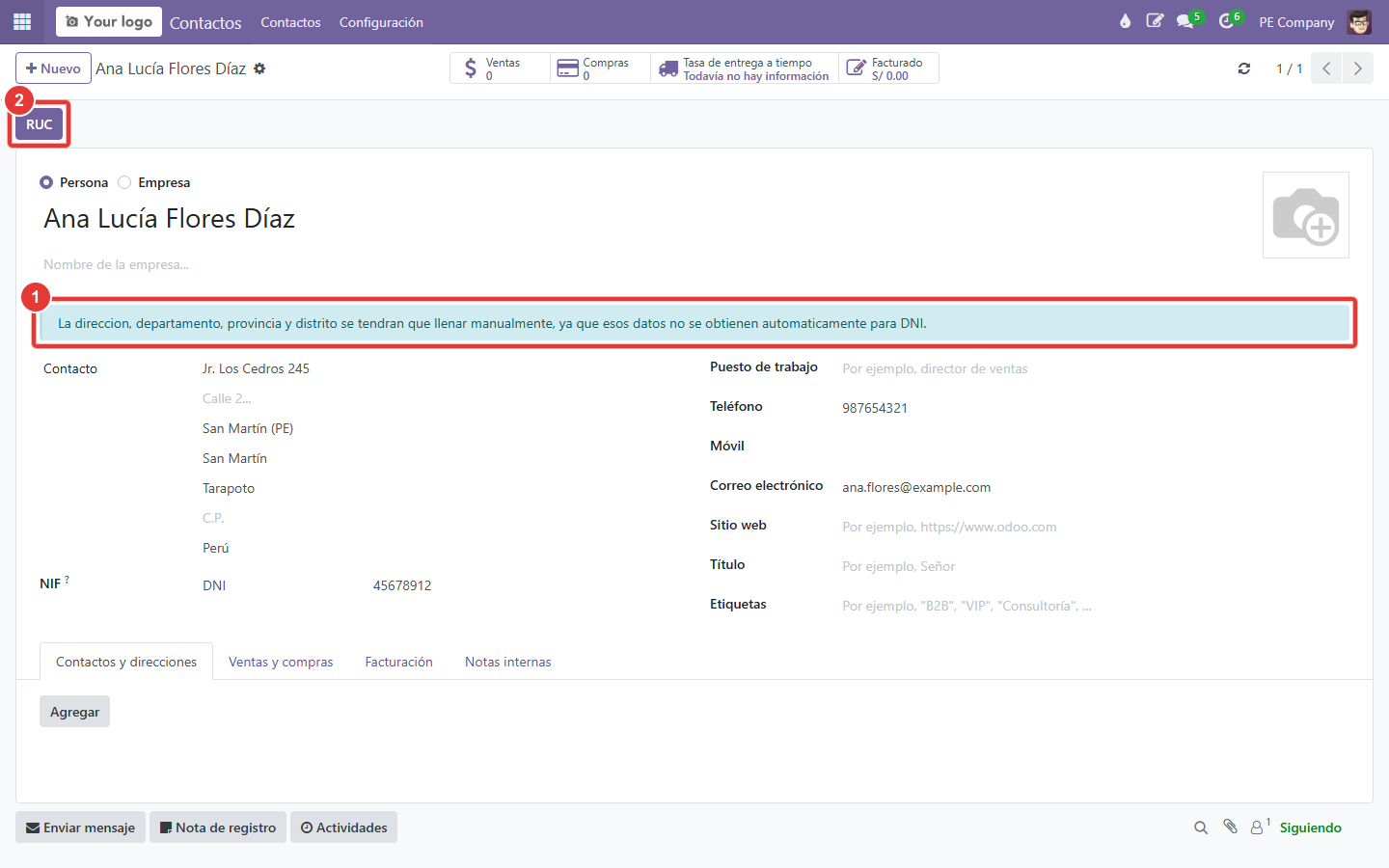The height and width of the screenshot is (868, 1389).
Task: Click the gear icon next to record name
Action: click(259, 68)
